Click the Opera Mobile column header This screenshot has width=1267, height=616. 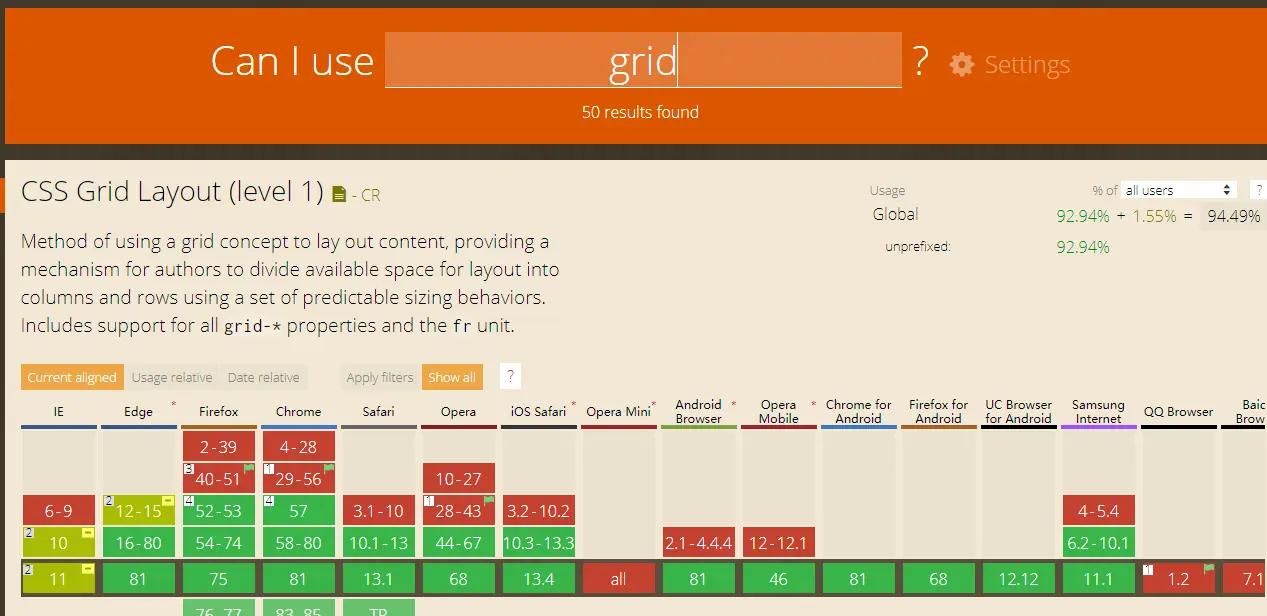(779, 411)
